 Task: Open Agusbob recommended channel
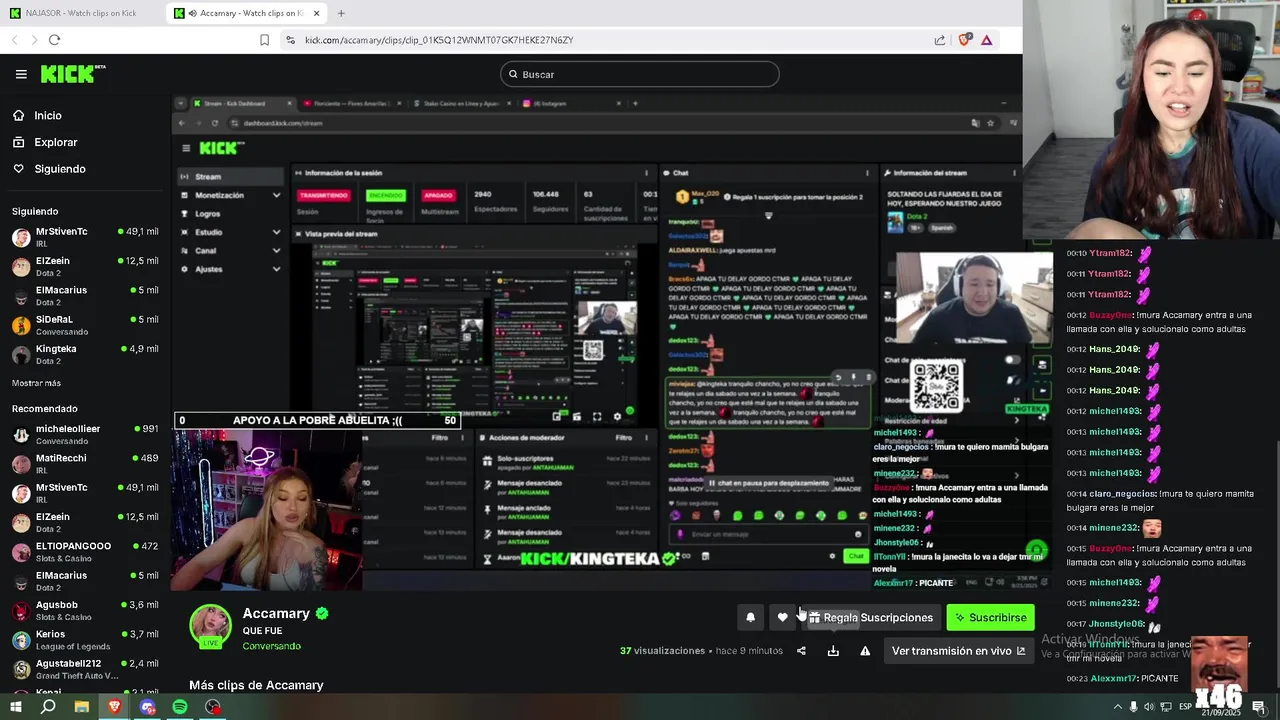[85, 610]
